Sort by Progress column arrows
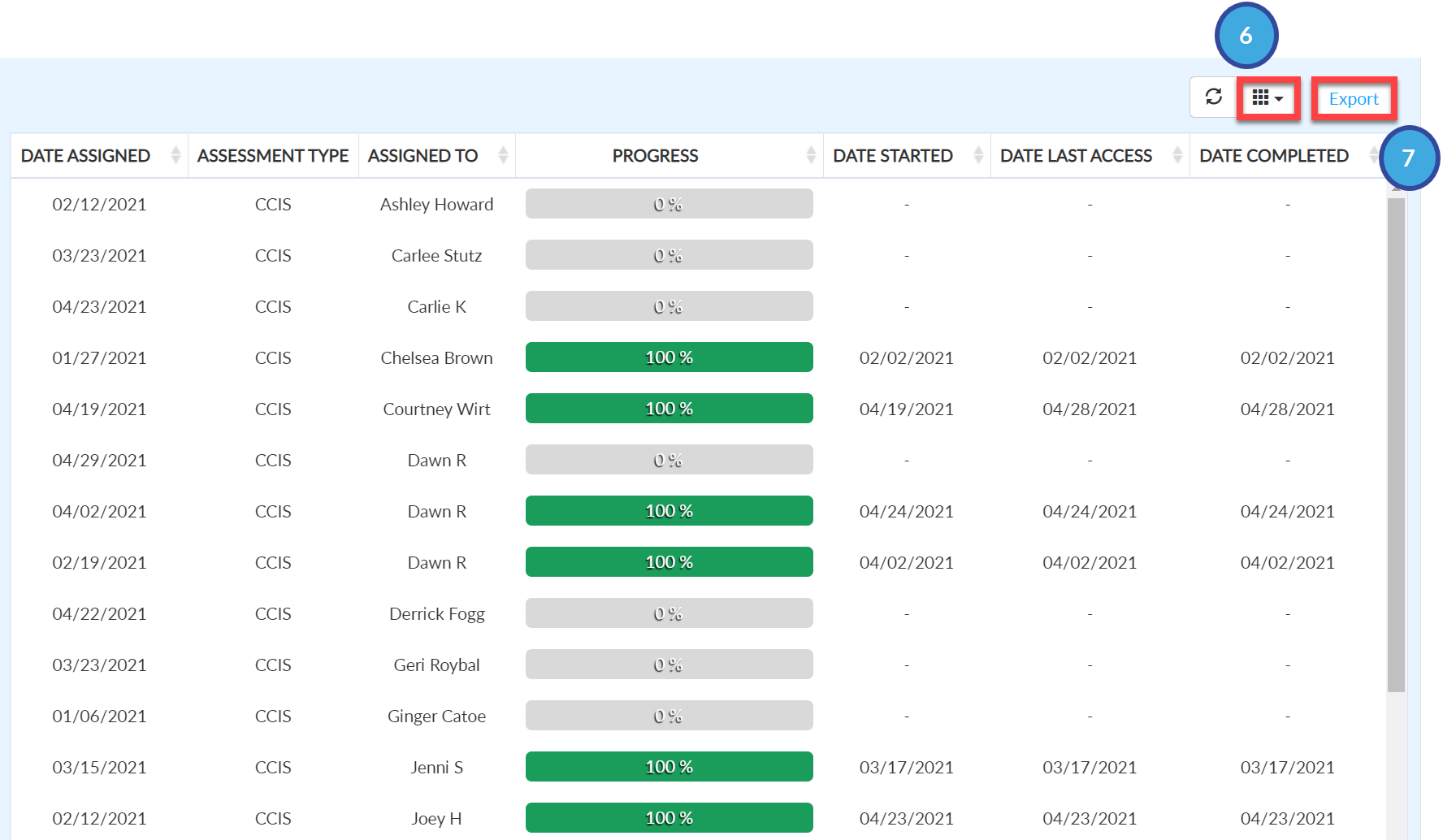 coord(811,155)
